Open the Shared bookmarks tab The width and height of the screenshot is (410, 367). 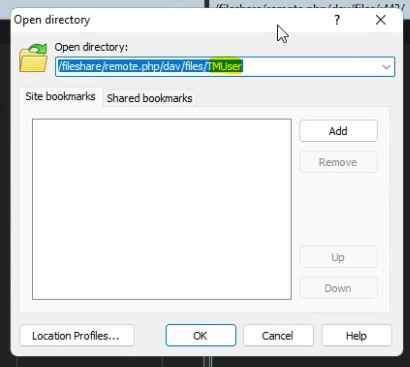point(149,98)
